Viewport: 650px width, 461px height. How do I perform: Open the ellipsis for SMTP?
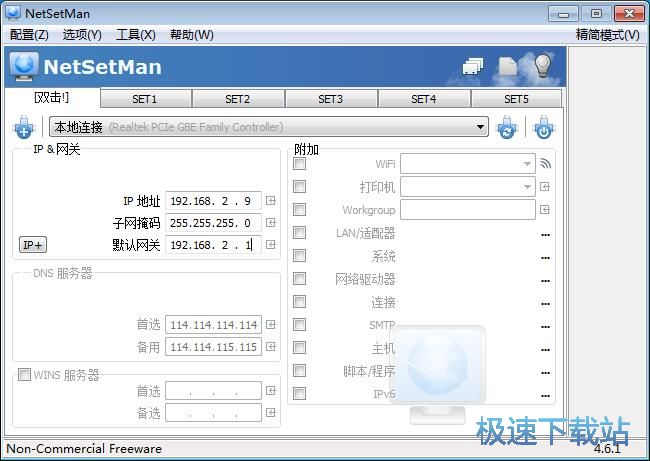[x=546, y=327]
